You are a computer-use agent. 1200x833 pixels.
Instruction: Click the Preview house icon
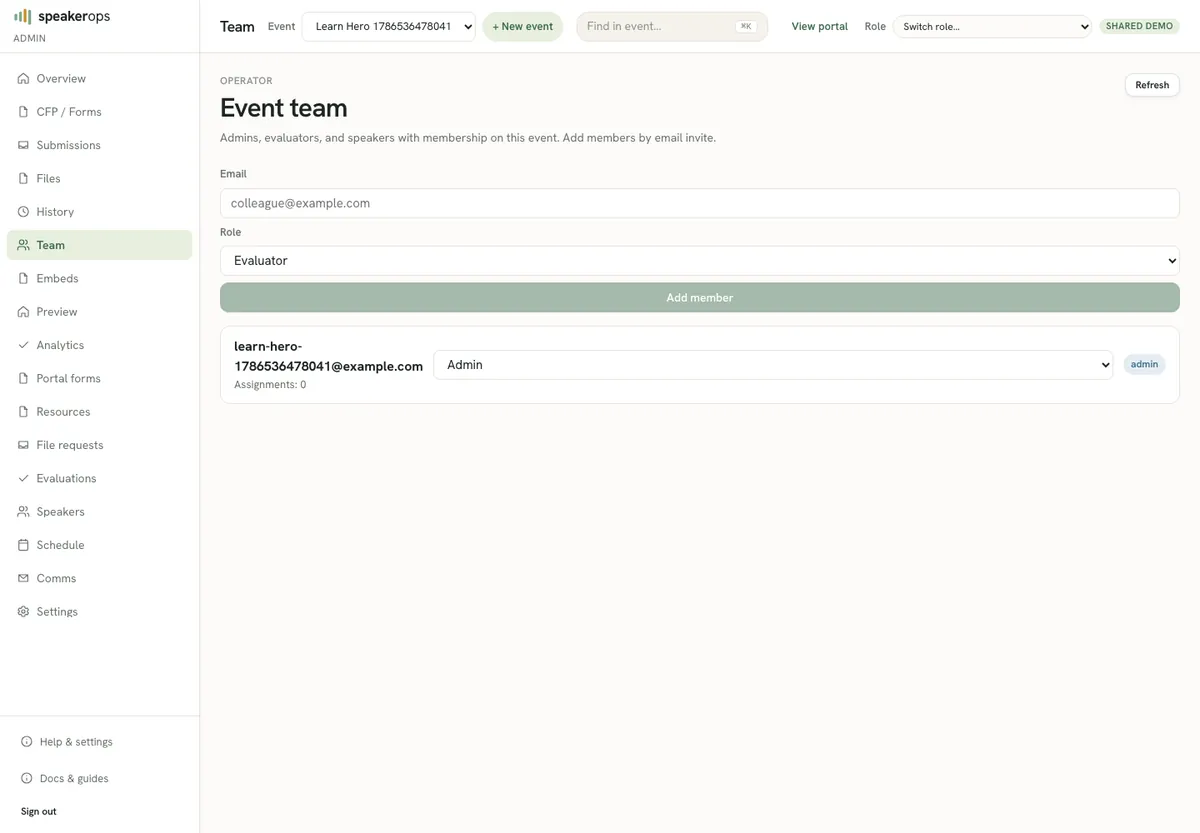tap(23, 312)
